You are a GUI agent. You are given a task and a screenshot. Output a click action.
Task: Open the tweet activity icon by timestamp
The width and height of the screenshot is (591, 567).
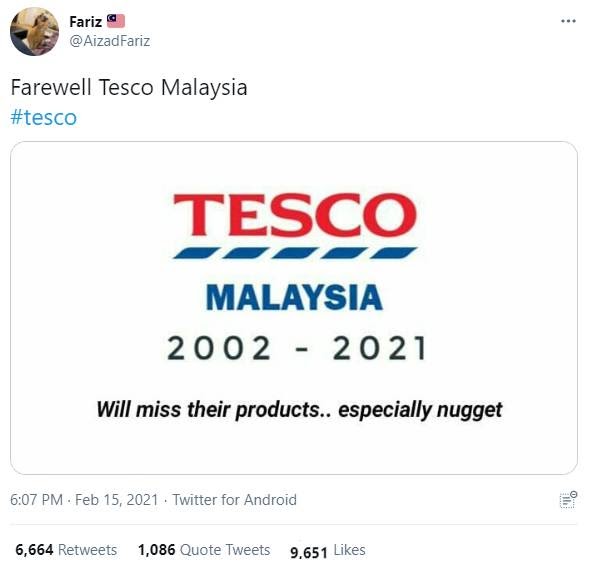pos(568,500)
